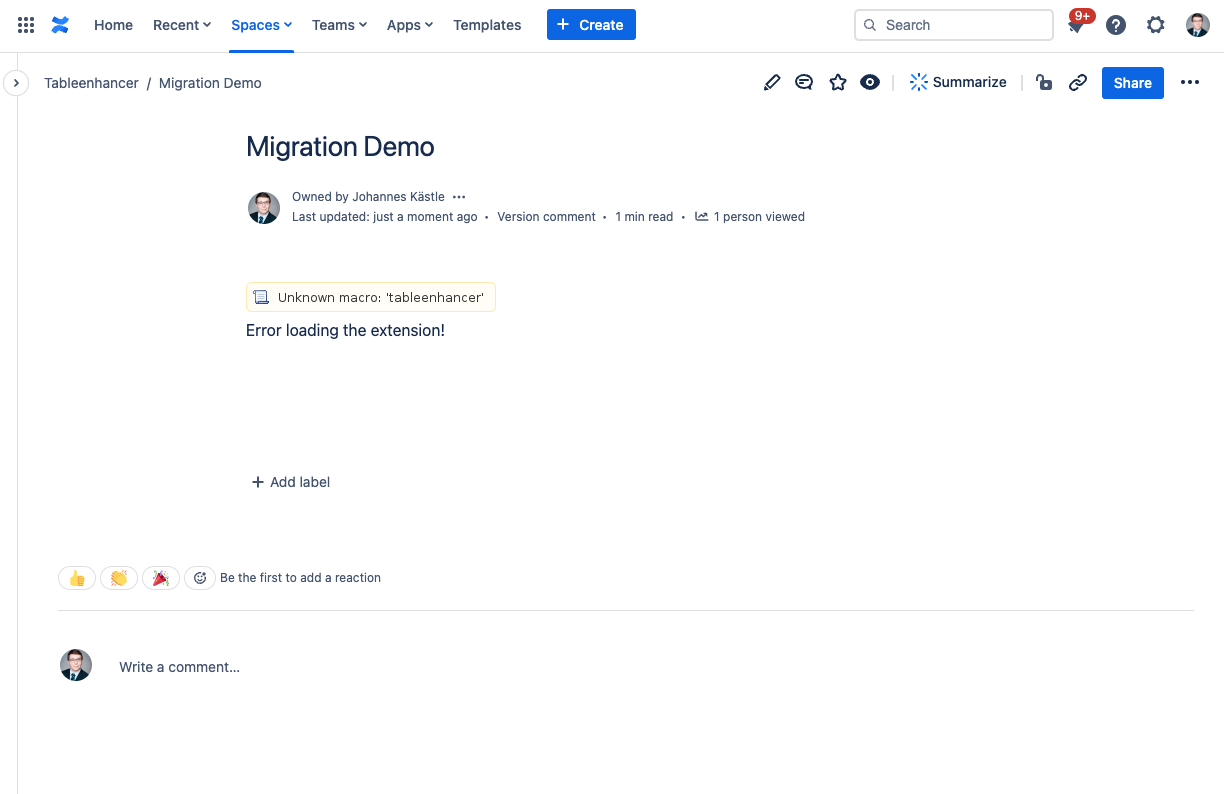Click the Tableenhancer breadcrumb link
The height and width of the screenshot is (794, 1224).
pos(91,83)
